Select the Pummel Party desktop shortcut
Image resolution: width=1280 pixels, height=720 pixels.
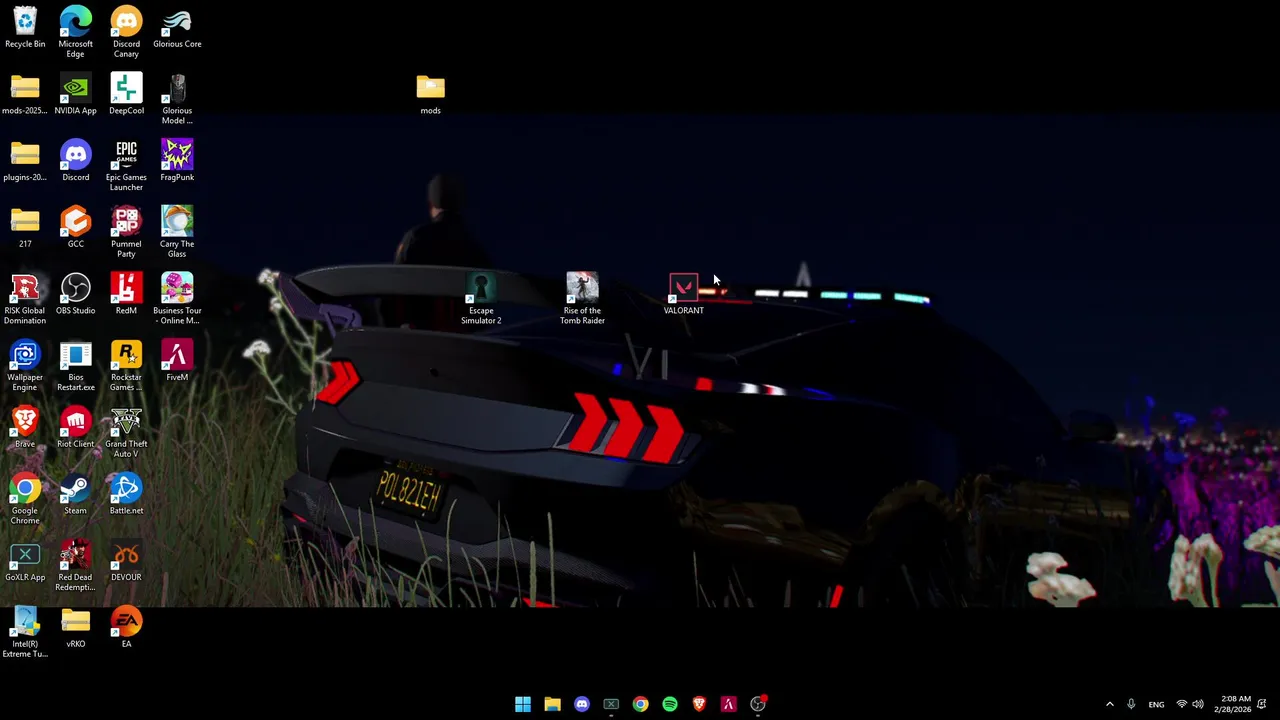tap(126, 233)
